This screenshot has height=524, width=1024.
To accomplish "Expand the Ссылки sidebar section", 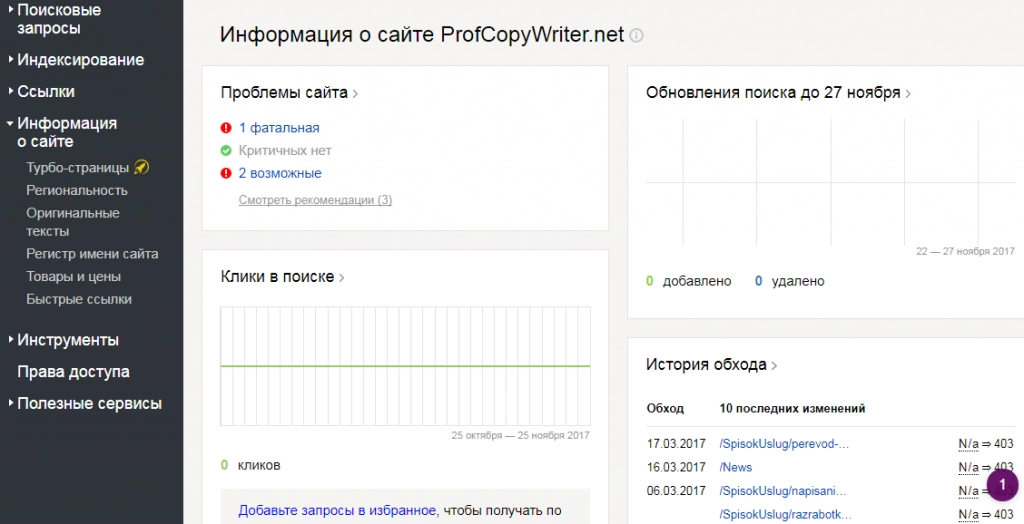I will (x=42, y=91).
